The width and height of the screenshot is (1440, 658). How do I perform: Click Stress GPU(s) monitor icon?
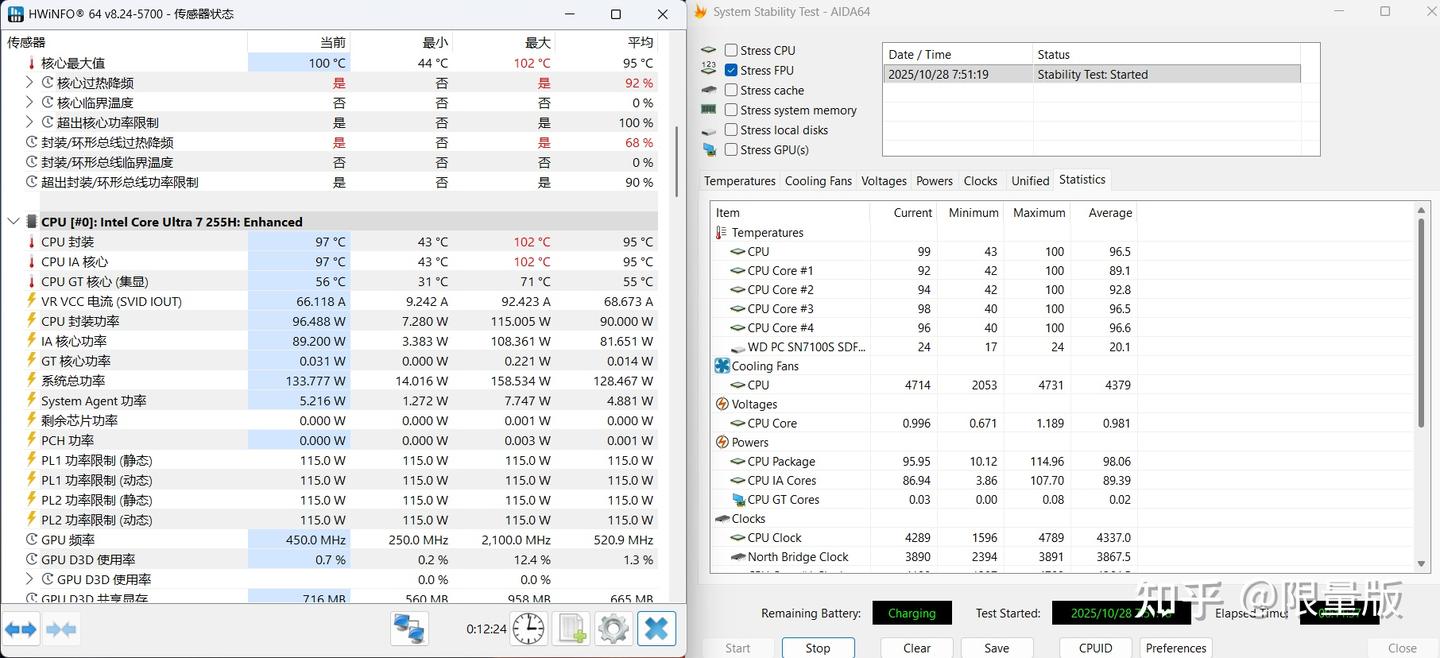pyautogui.click(x=709, y=150)
